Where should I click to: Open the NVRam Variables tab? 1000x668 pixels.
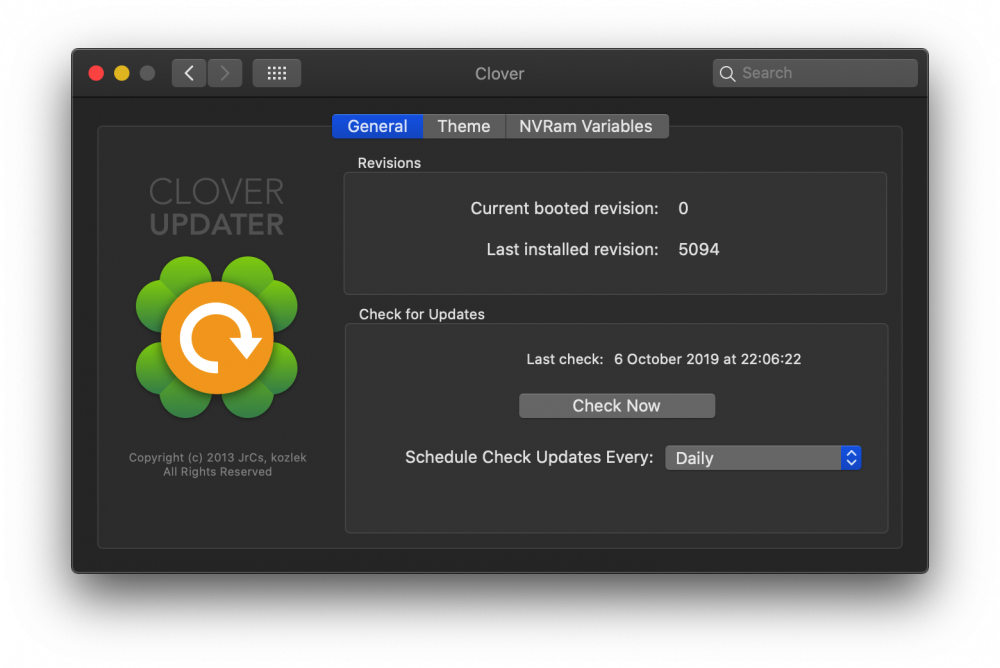click(x=586, y=126)
